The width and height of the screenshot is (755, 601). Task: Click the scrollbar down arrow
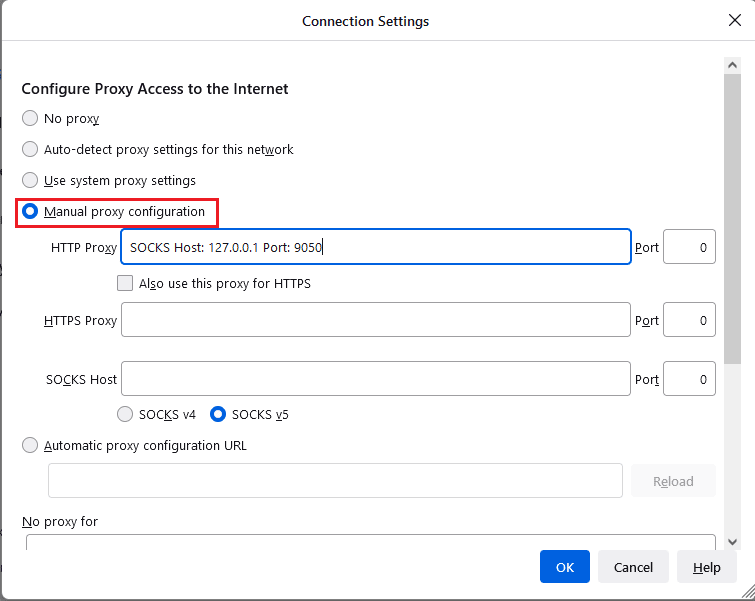[732, 542]
